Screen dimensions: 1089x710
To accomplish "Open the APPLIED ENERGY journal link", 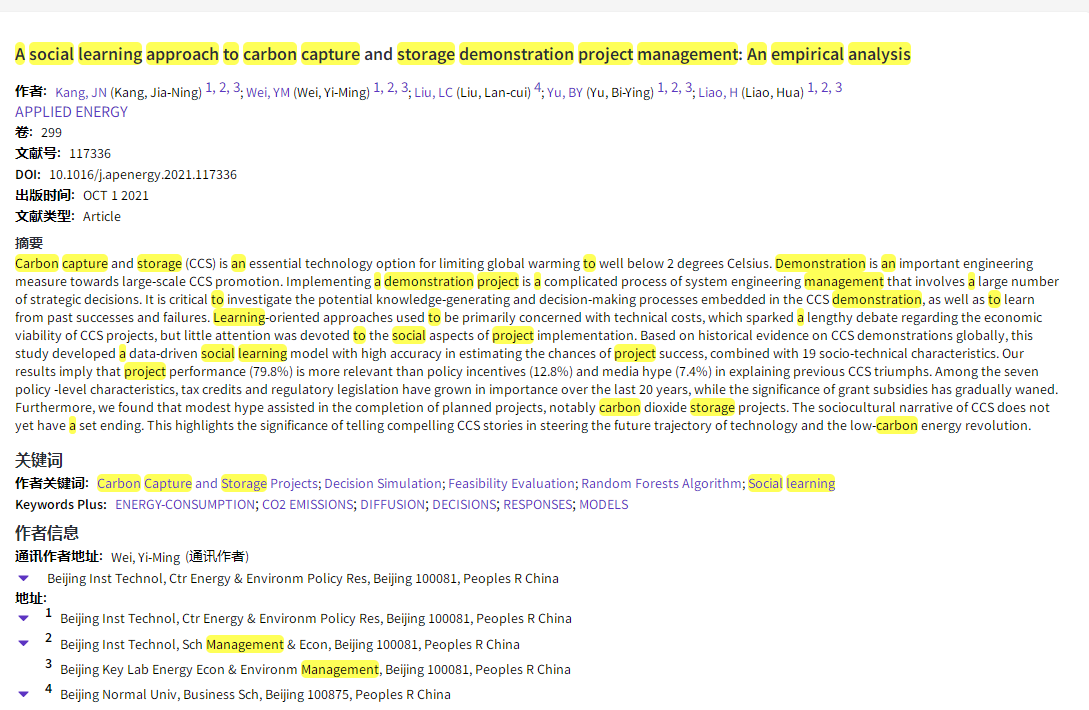I will pyautogui.click(x=71, y=112).
